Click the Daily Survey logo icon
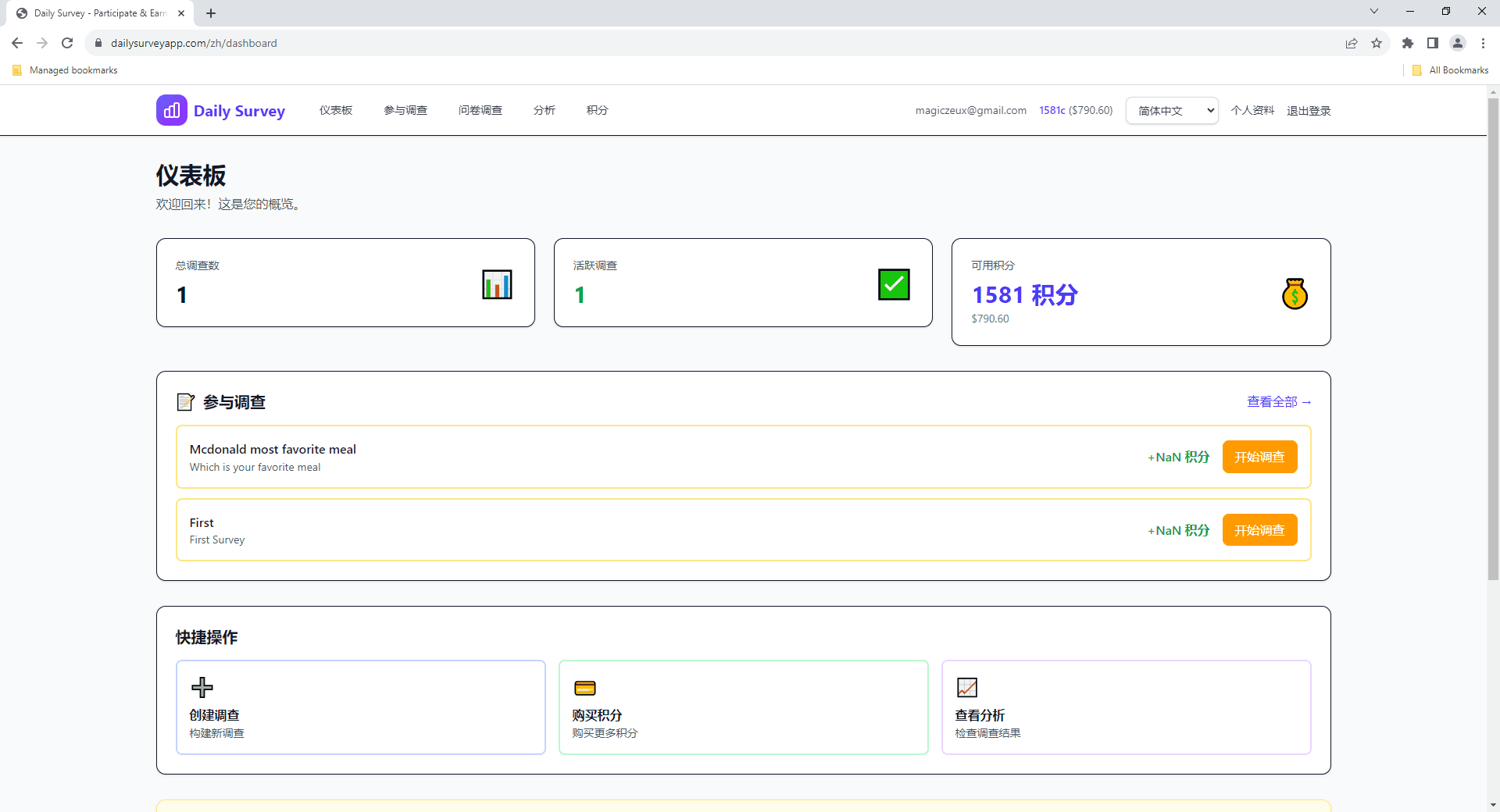 pyautogui.click(x=171, y=110)
